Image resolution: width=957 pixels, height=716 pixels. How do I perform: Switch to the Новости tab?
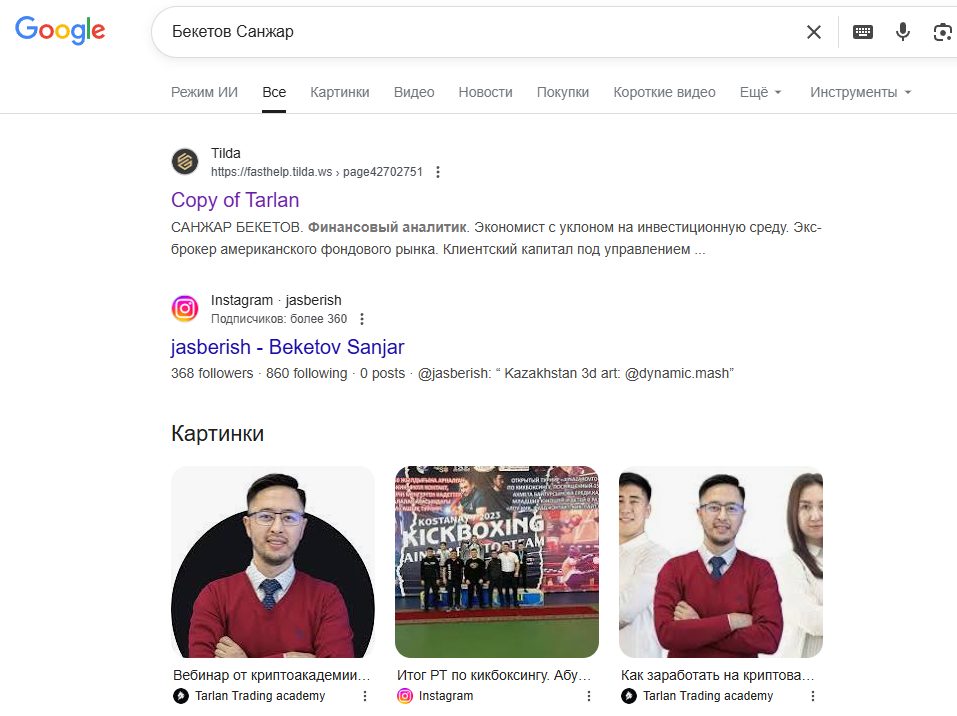pos(485,92)
